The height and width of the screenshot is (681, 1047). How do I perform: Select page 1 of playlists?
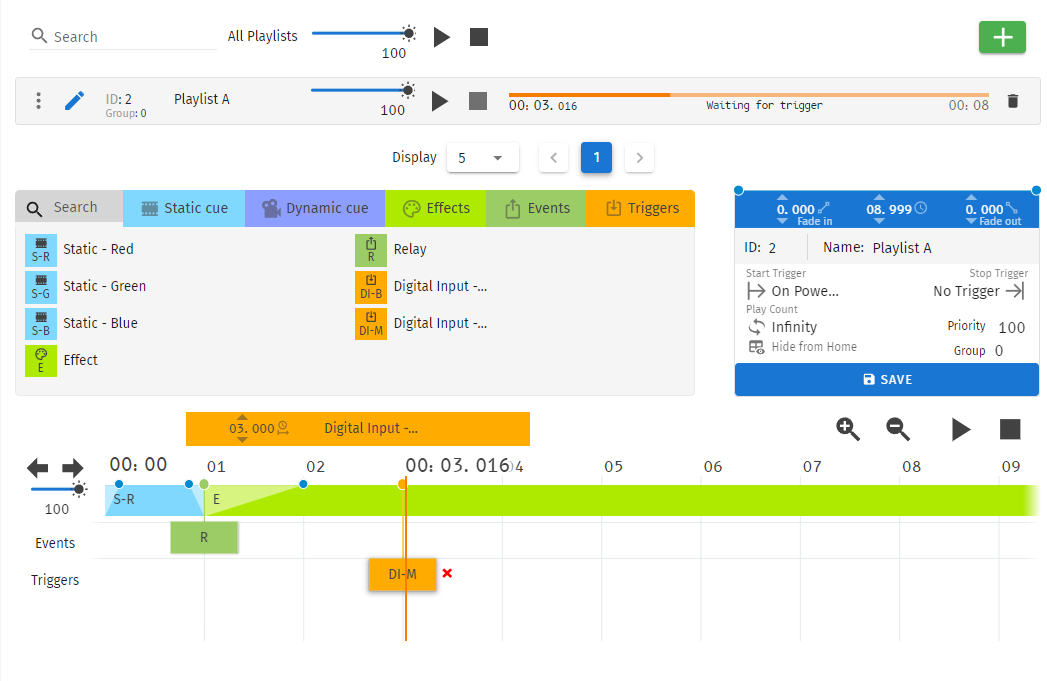pyautogui.click(x=596, y=158)
